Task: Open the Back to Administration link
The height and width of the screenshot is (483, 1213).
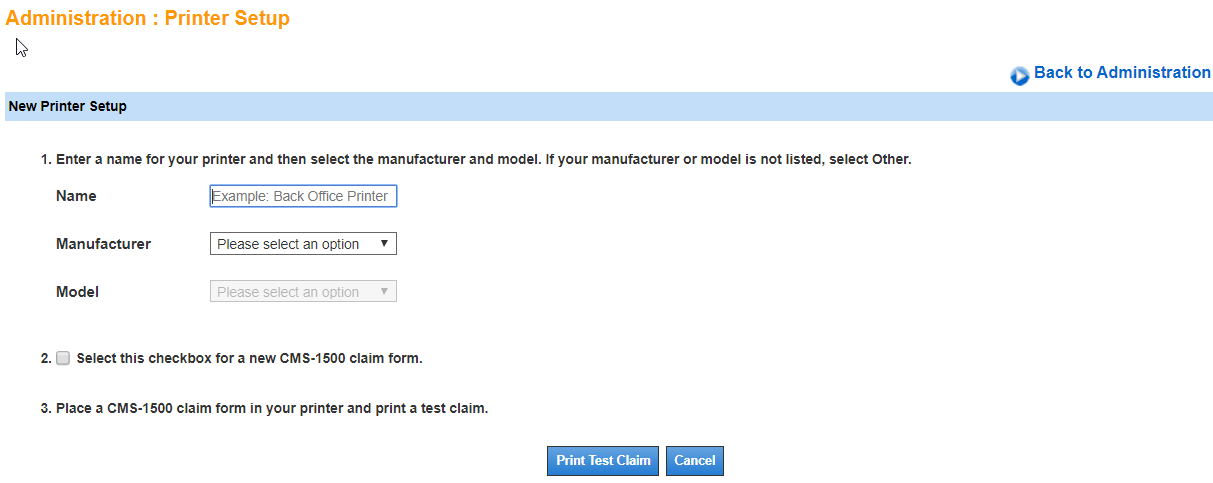Action: click(x=1121, y=73)
